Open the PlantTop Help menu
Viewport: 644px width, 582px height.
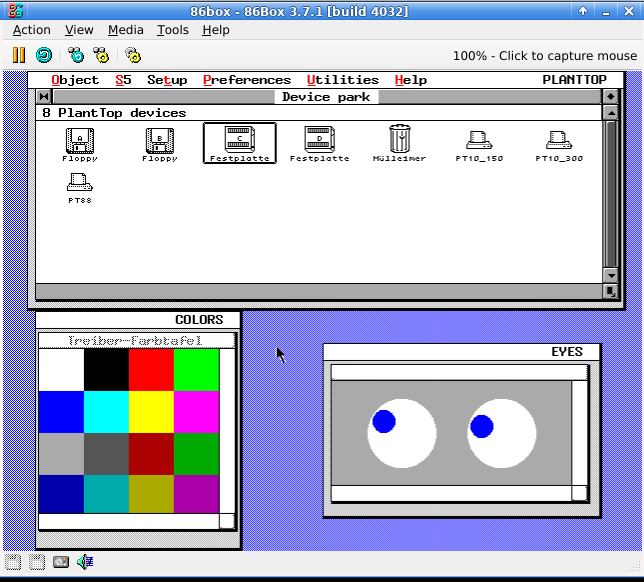coord(411,80)
